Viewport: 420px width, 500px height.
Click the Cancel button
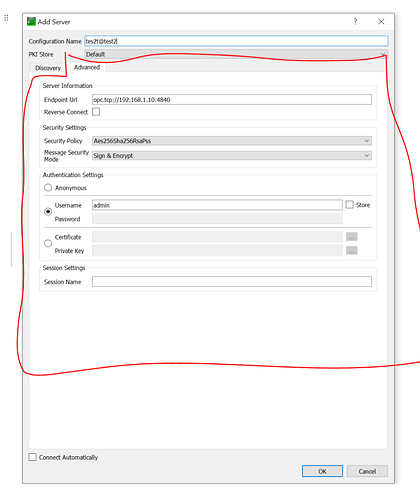(367, 471)
